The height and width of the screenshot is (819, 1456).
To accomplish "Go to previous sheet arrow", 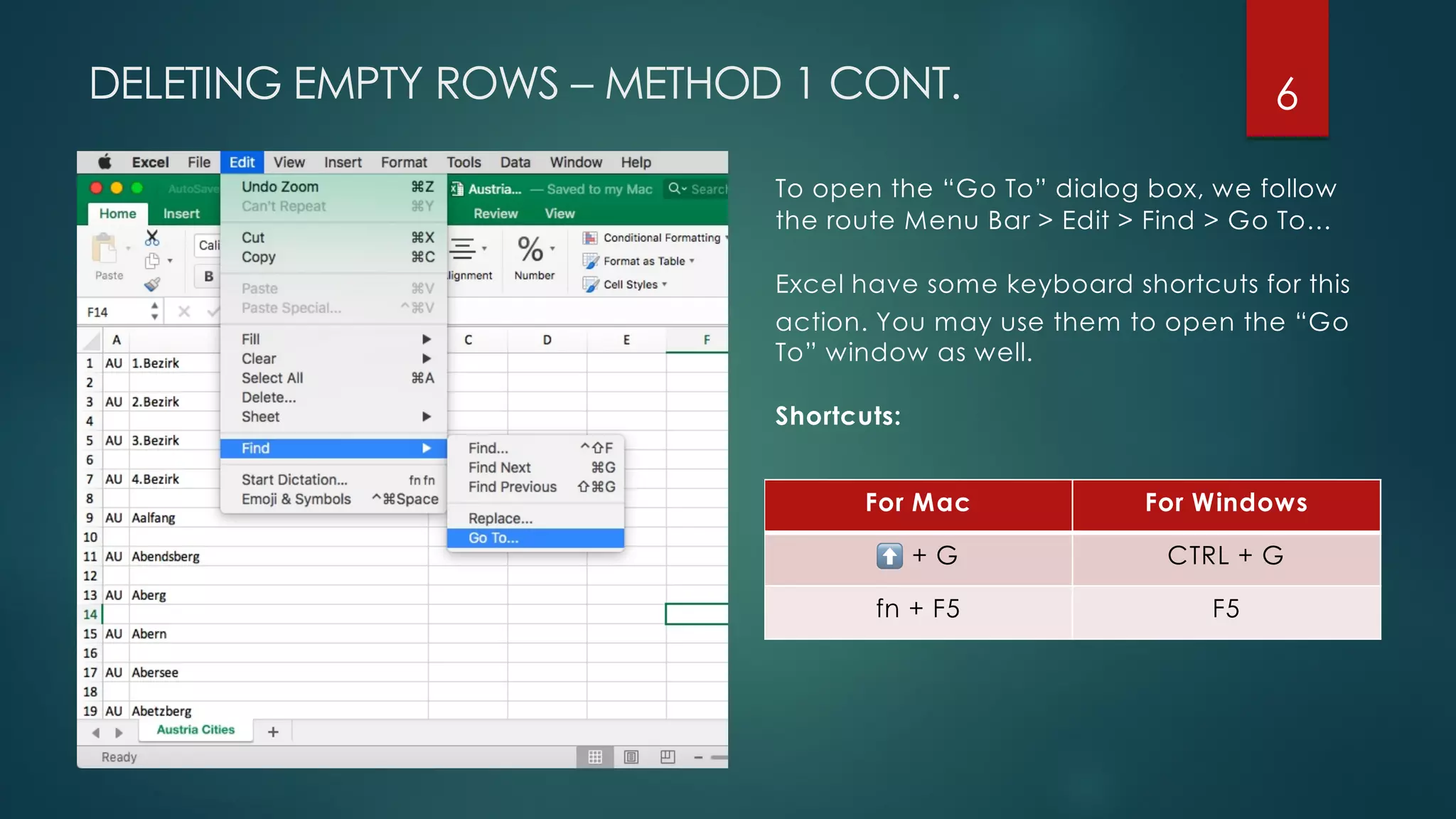I will coord(96,732).
